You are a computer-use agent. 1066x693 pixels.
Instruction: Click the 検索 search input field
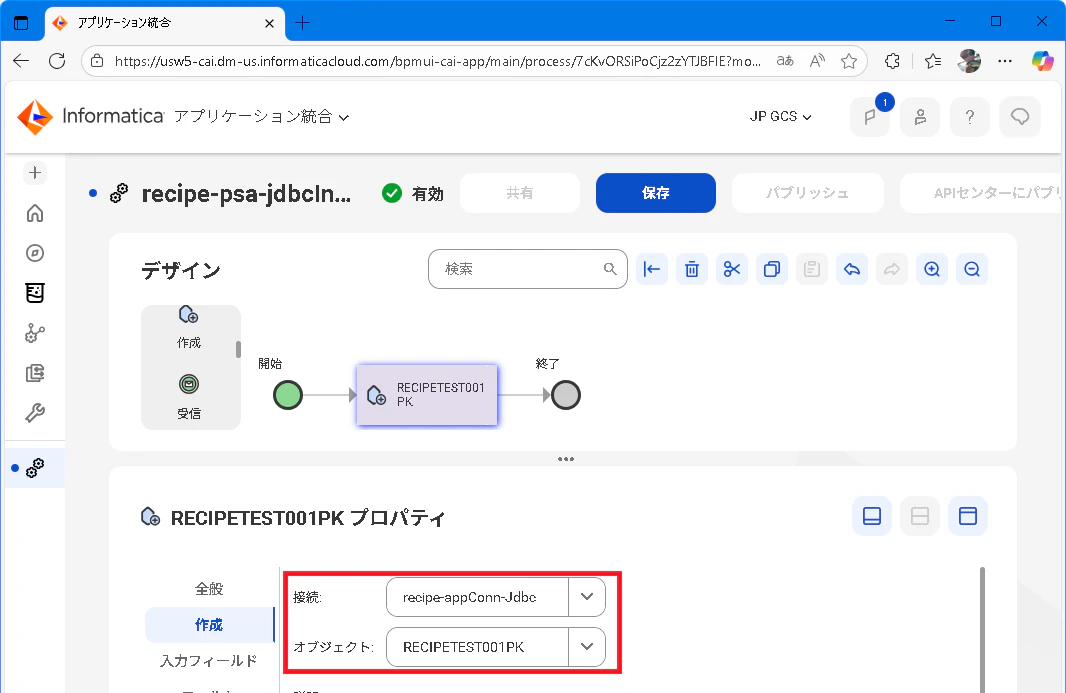pyautogui.click(x=528, y=269)
